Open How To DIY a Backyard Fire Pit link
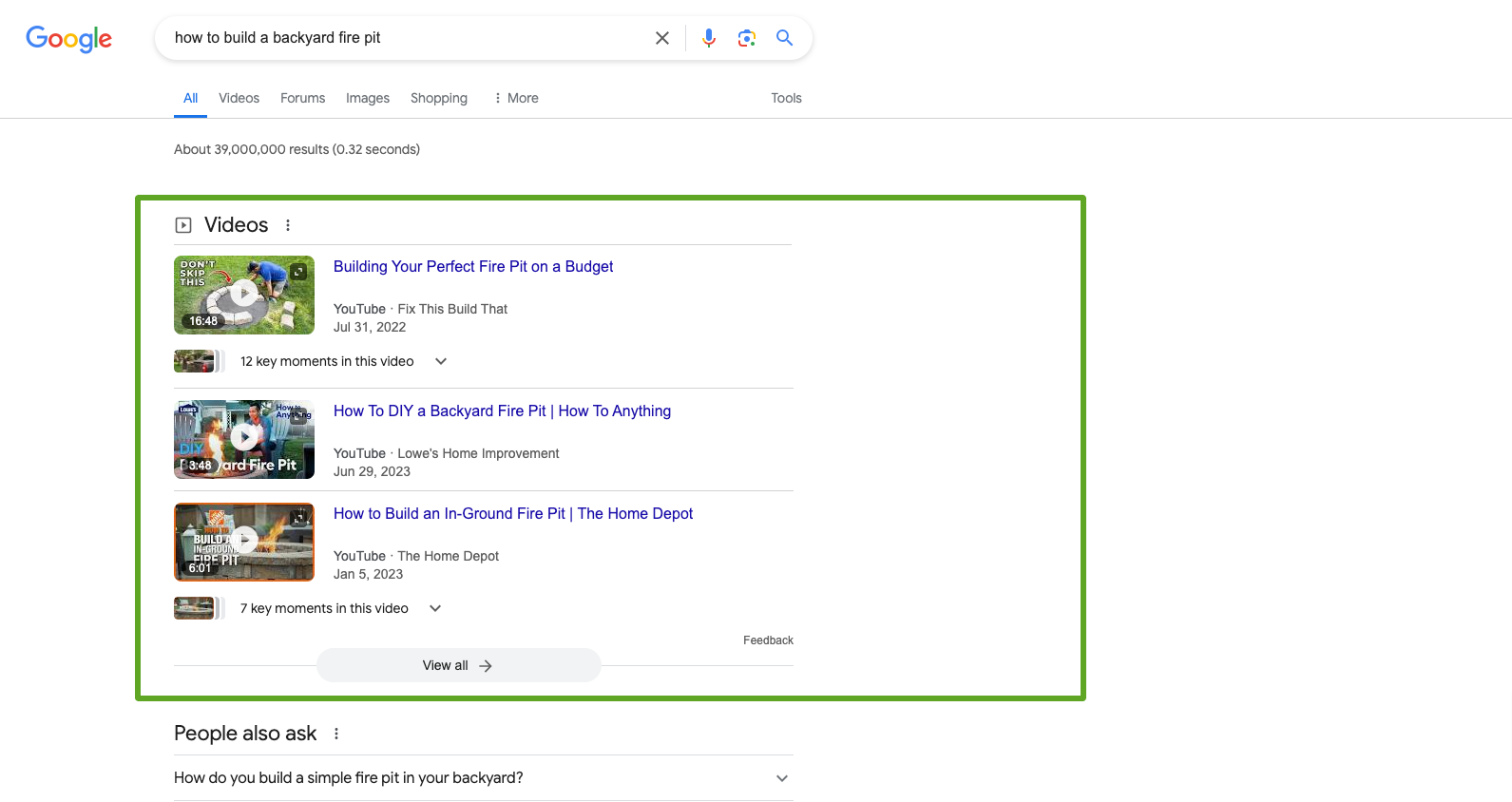This screenshot has width=1512, height=802. coord(502,411)
